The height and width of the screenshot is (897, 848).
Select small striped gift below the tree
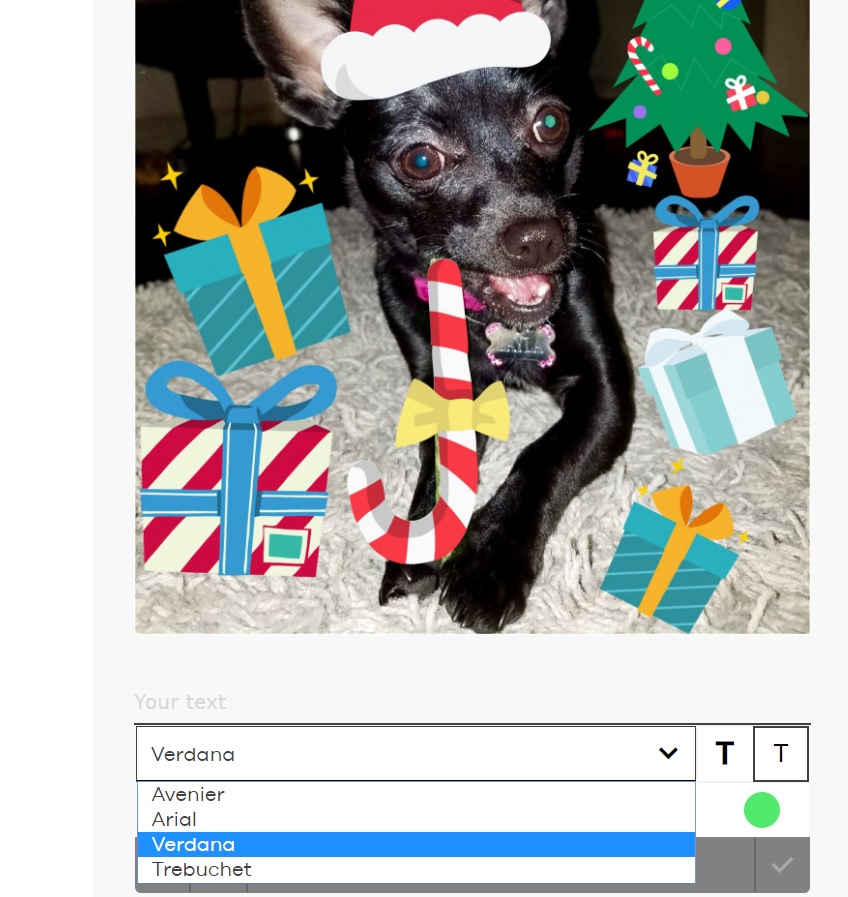(x=706, y=253)
